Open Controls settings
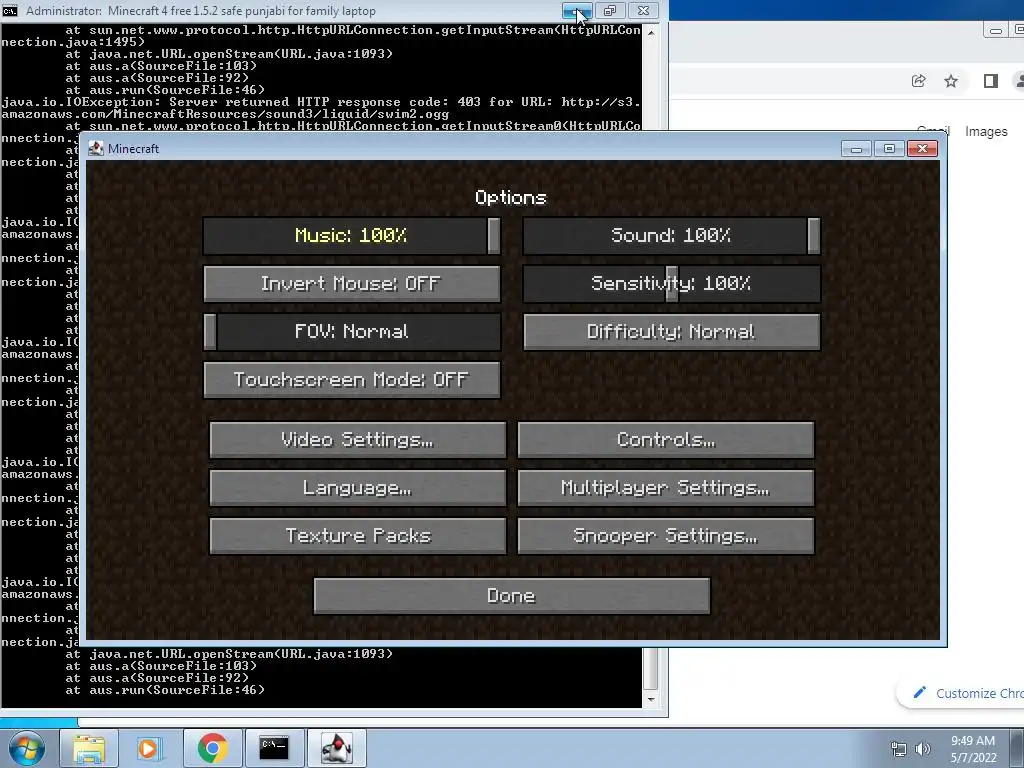The width and height of the screenshot is (1024, 768). click(x=665, y=440)
